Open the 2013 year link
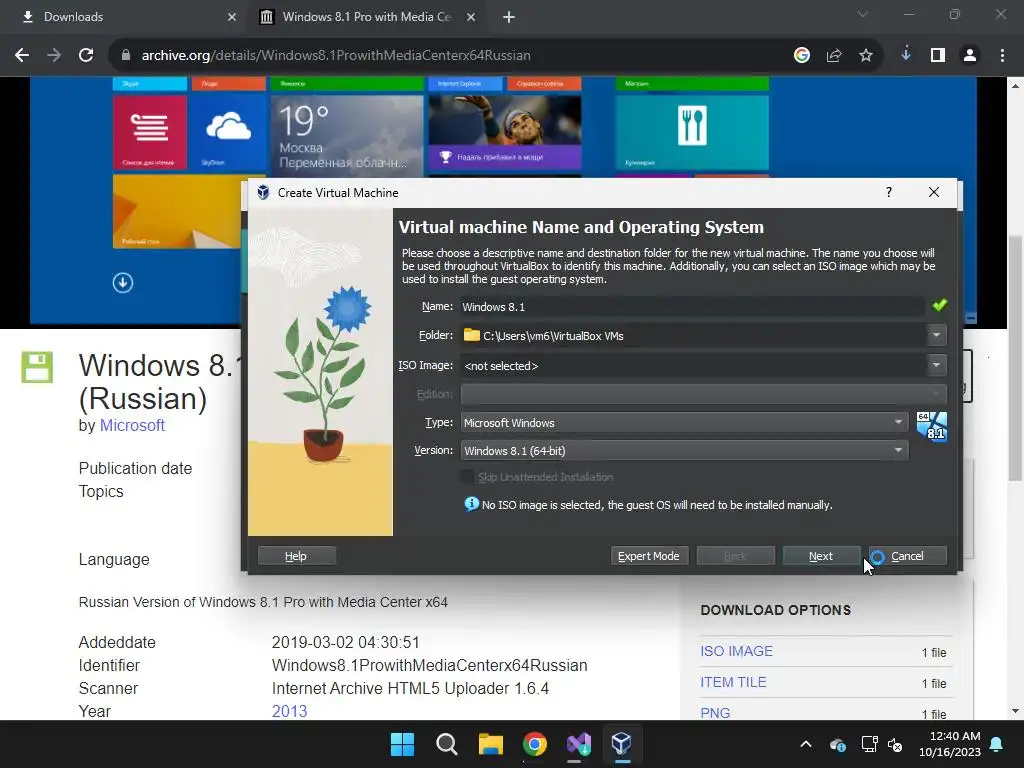The width and height of the screenshot is (1024, 768). point(289,711)
